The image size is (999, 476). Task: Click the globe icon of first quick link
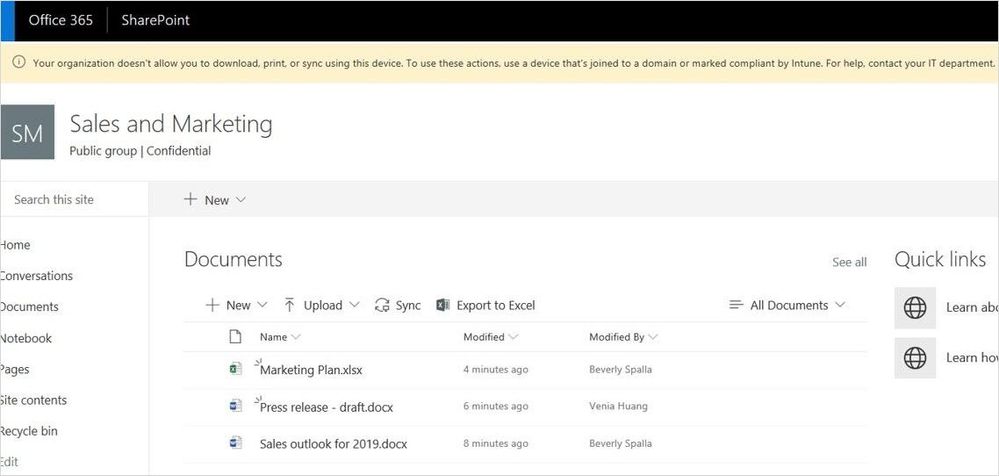[915, 308]
